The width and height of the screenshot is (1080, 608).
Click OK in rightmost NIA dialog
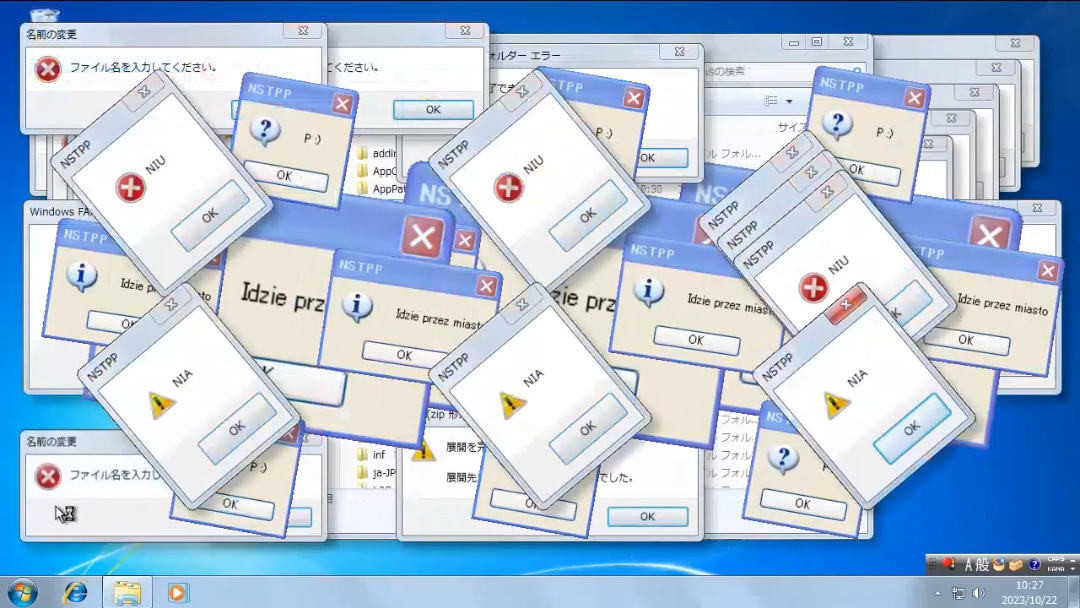click(x=912, y=428)
